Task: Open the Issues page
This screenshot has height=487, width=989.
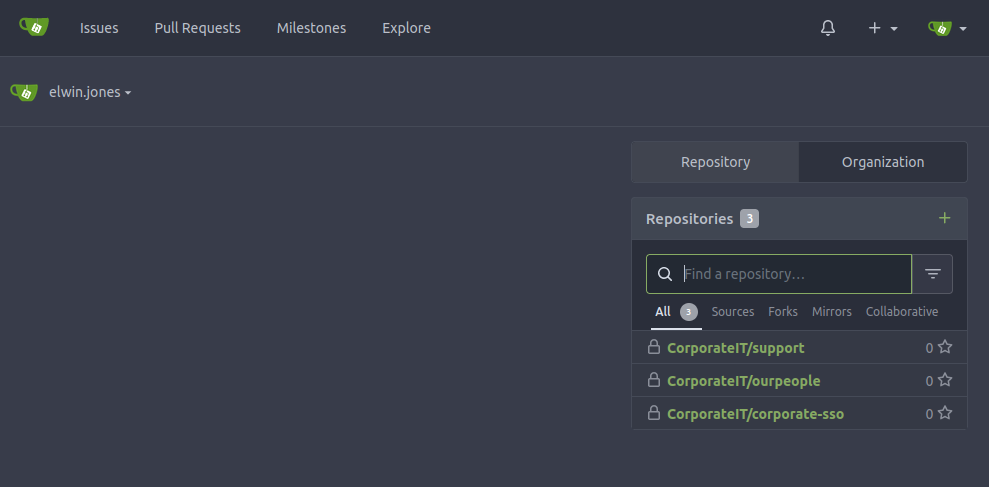Action: point(99,28)
